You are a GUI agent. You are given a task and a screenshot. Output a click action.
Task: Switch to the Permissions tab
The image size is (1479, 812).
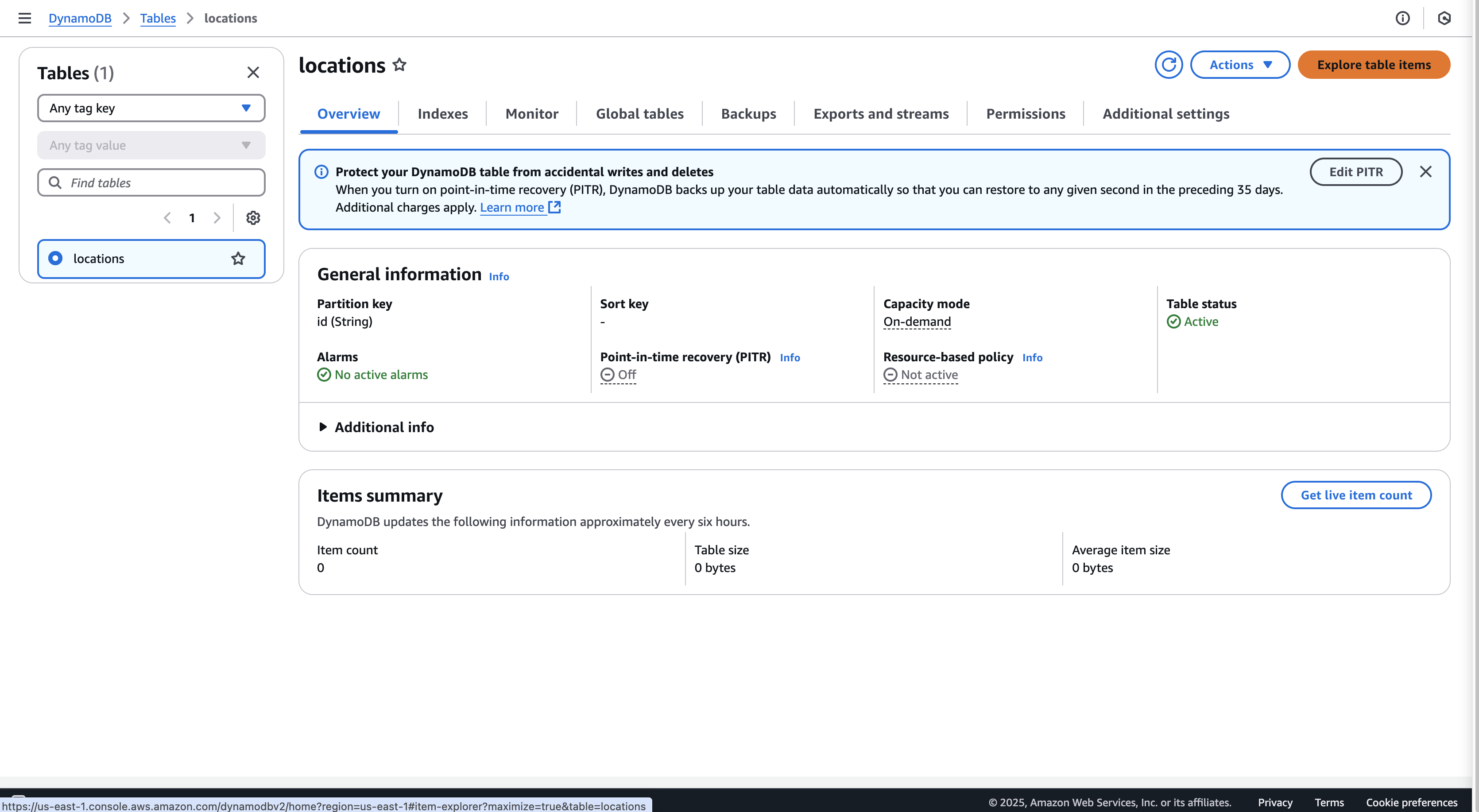[x=1026, y=114]
